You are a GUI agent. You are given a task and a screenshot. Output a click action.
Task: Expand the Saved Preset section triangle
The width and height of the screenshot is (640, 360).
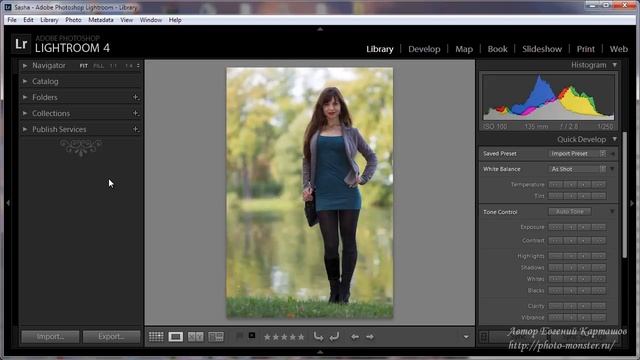tap(612, 153)
